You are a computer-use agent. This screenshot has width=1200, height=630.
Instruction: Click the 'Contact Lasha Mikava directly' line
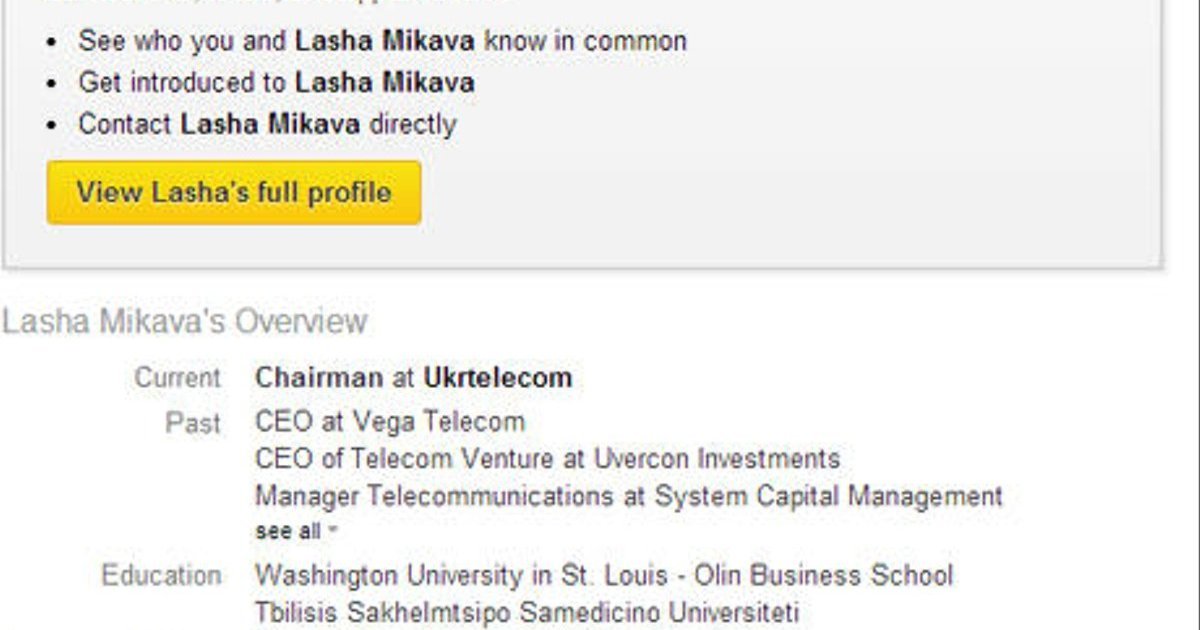coord(267,125)
